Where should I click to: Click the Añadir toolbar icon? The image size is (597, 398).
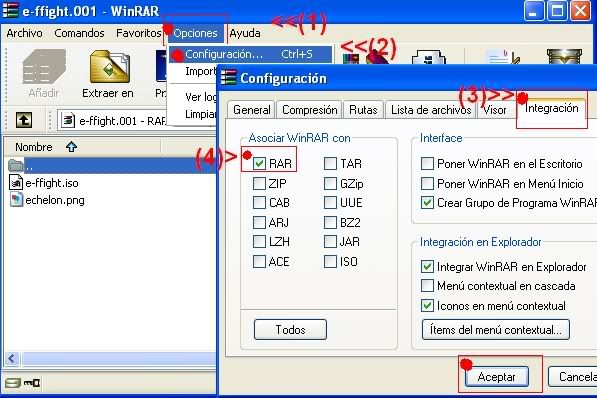click(x=44, y=66)
